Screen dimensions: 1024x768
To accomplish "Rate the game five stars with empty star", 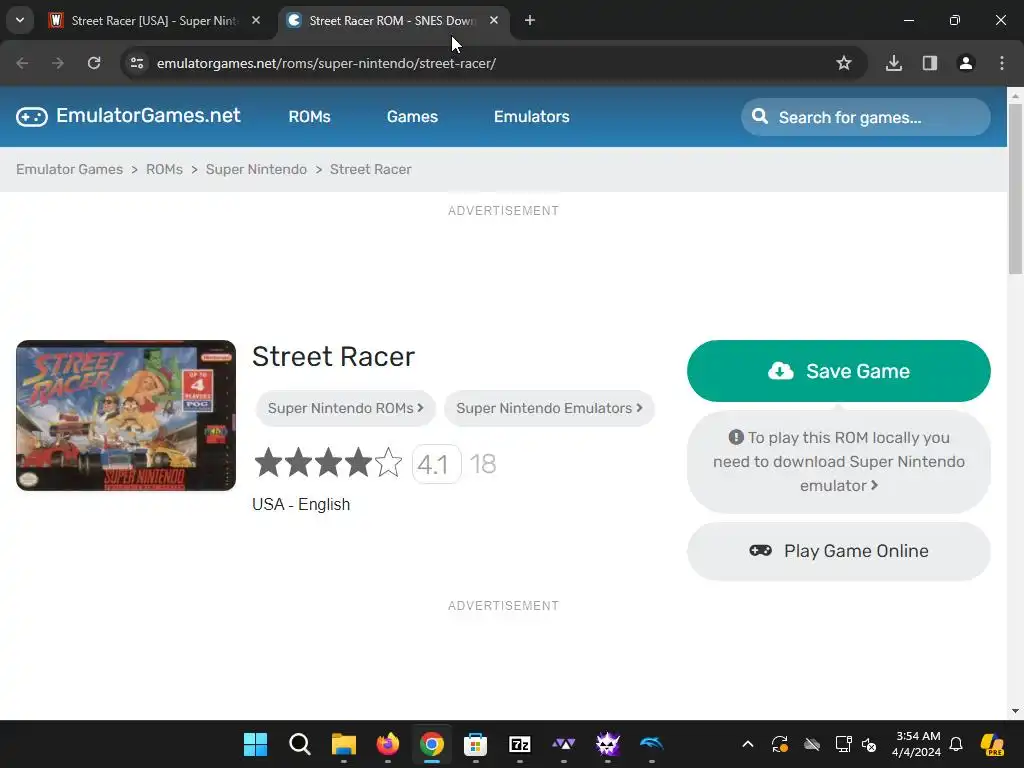I will coord(389,462).
